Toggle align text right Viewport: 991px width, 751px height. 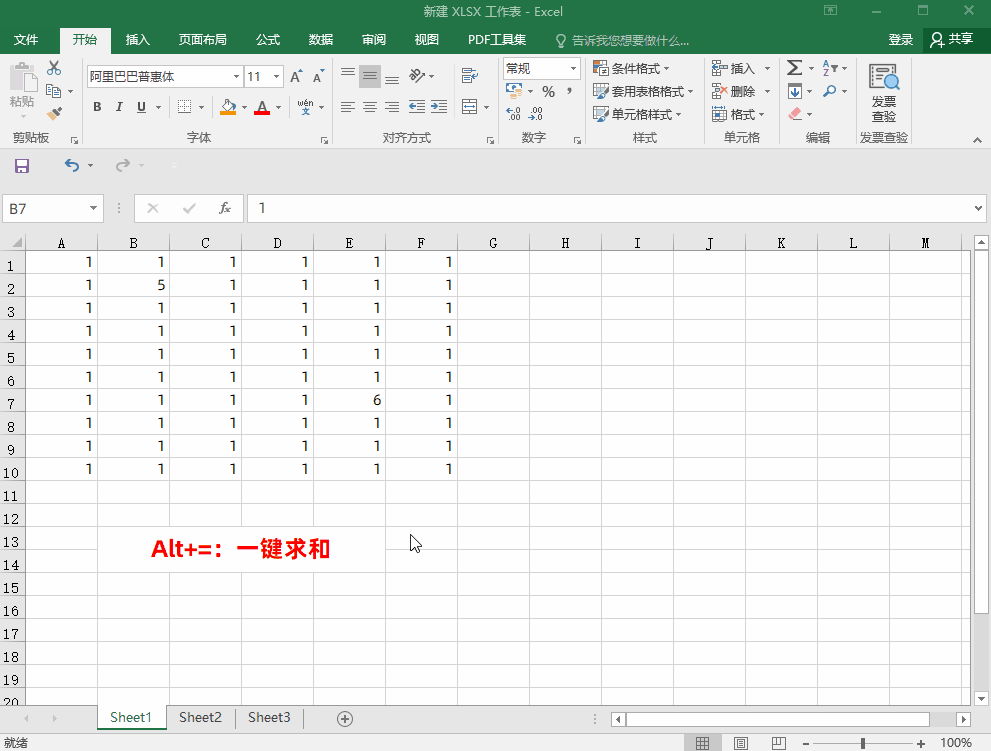(392, 106)
